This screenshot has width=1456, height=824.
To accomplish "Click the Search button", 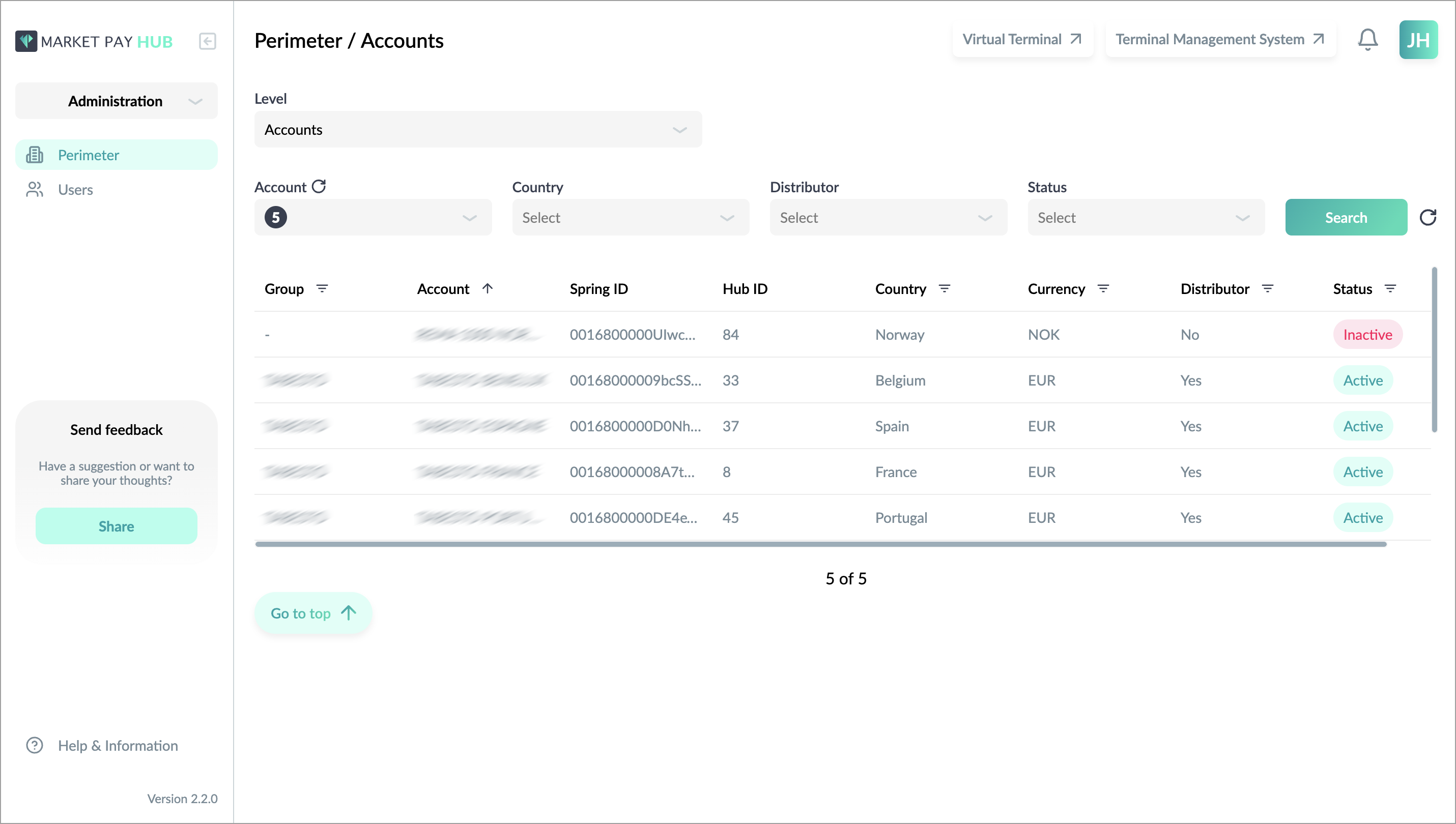I will (x=1346, y=217).
